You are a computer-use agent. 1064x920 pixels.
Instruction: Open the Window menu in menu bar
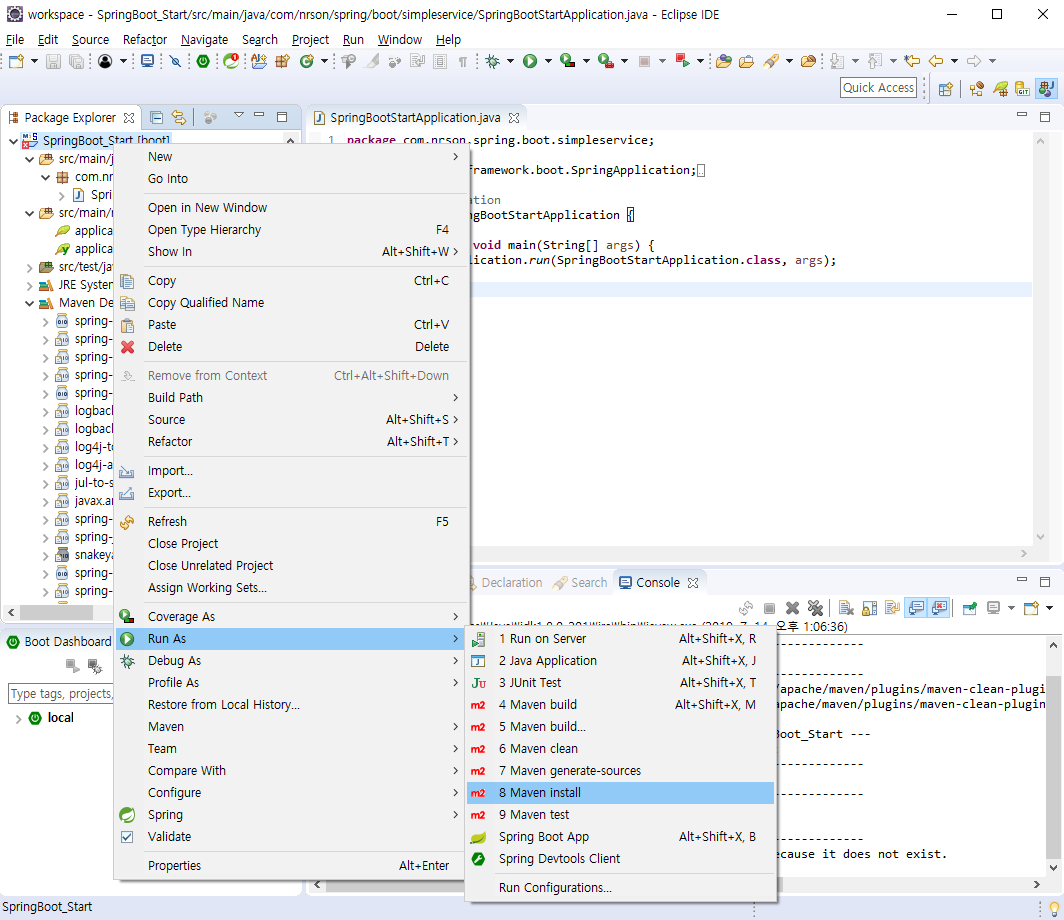[x=399, y=40]
